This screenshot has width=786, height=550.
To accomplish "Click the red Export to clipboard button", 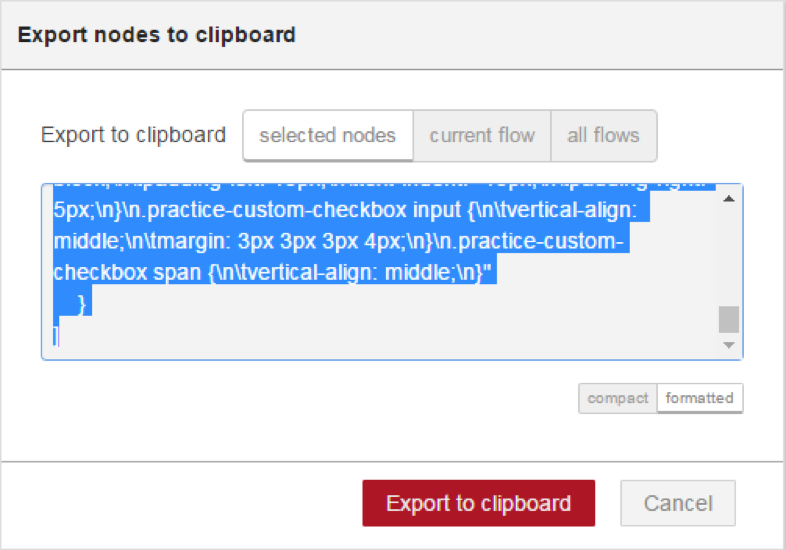I will tap(479, 503).
